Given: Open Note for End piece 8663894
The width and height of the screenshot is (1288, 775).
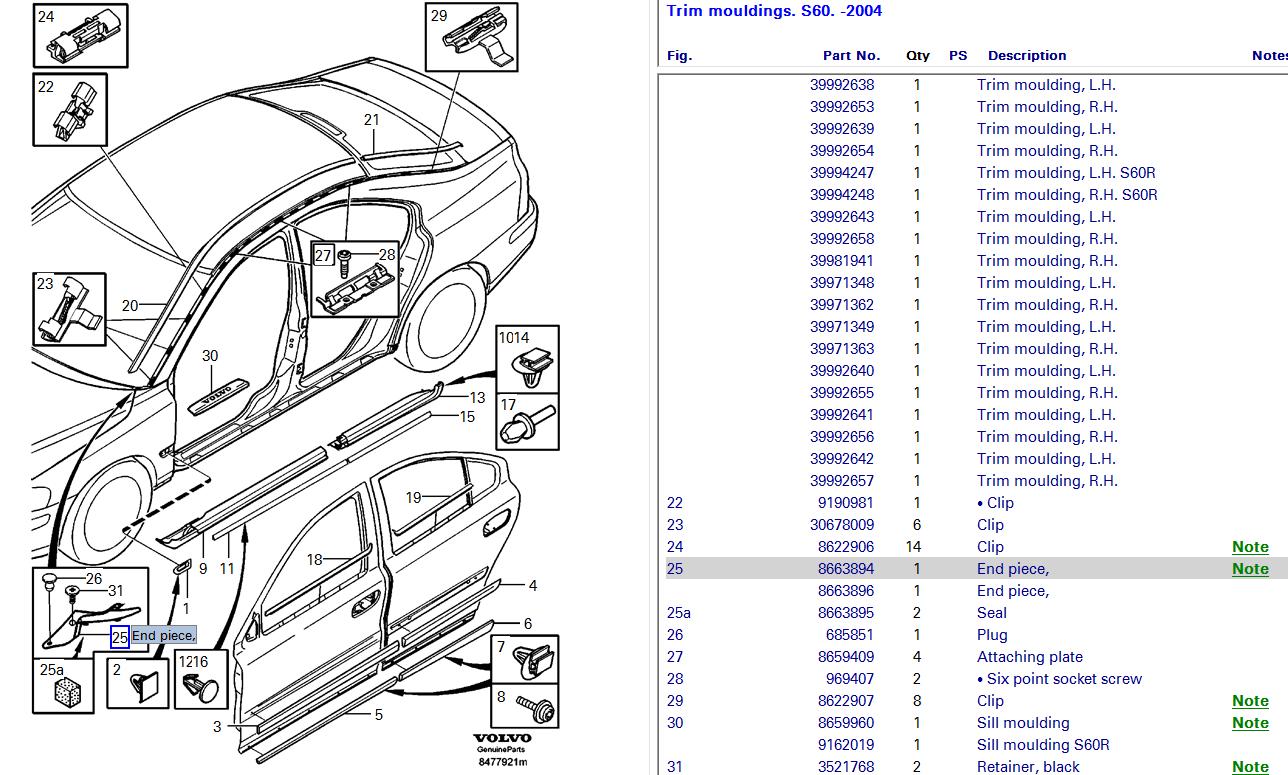Looking at the screenshot, I should click(1249, 569).
